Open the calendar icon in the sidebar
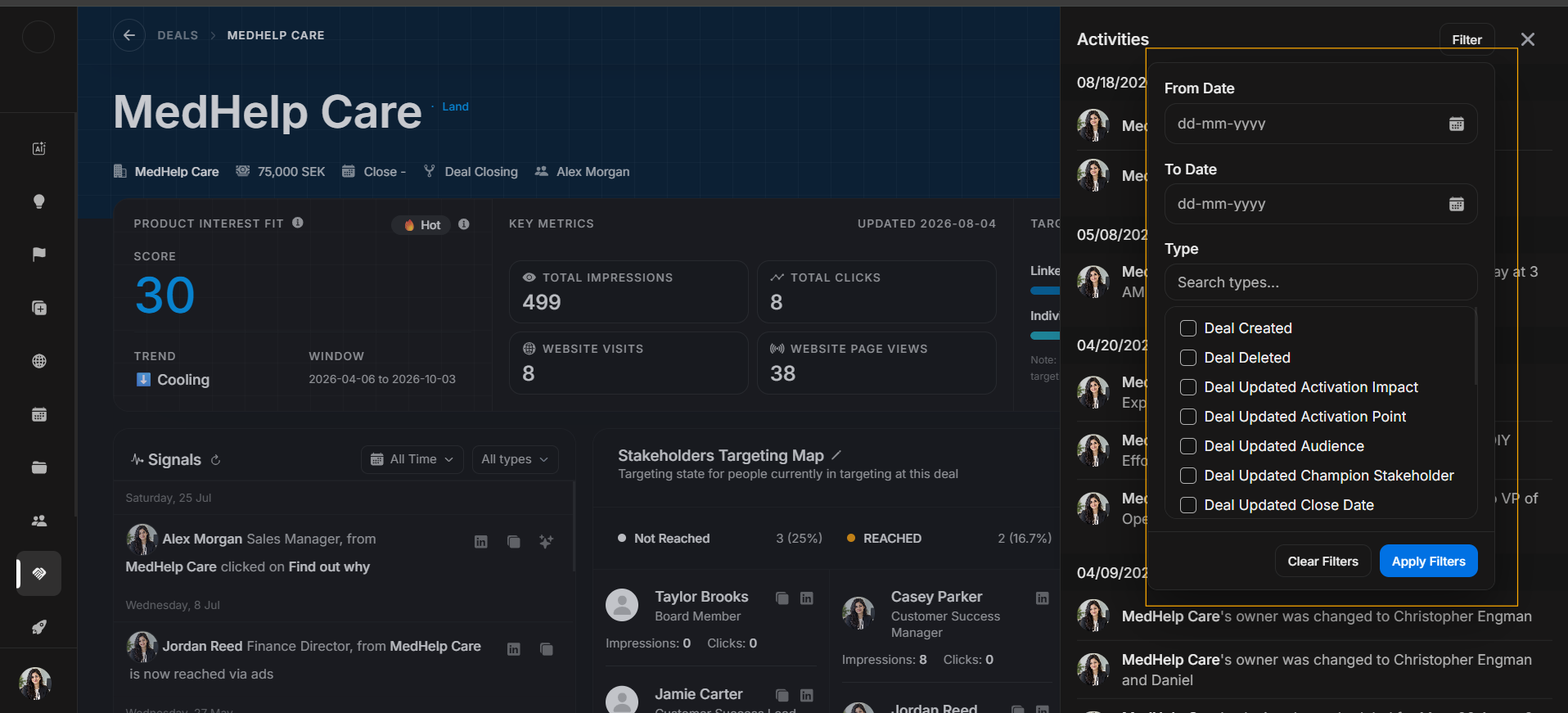Viewport: 1568px width, 713px height. pos(38,414)
